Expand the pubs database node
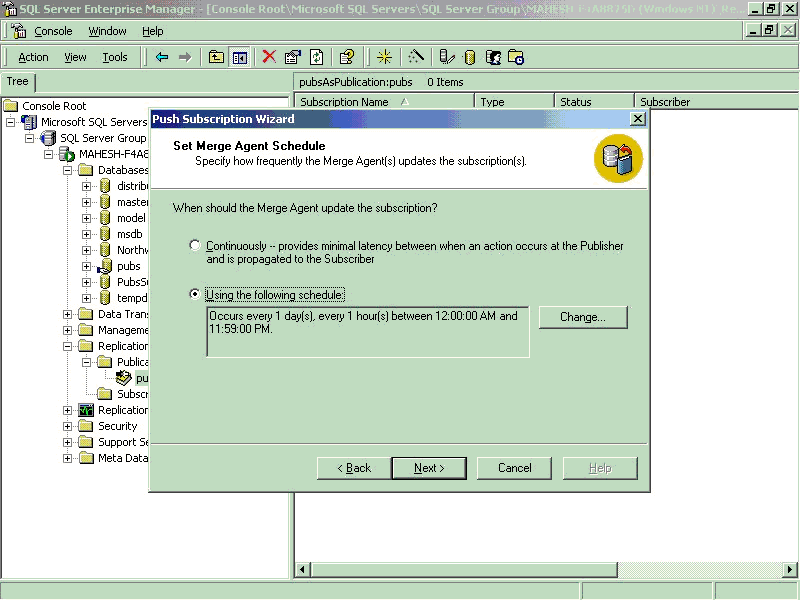 point(86,266)
